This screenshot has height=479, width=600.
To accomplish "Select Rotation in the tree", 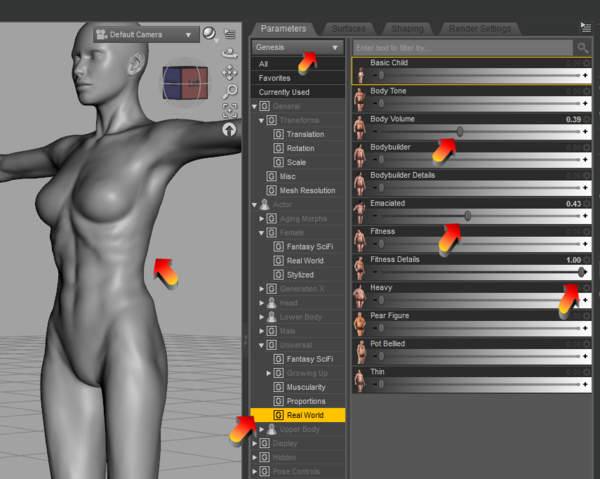I will (300, 148).
